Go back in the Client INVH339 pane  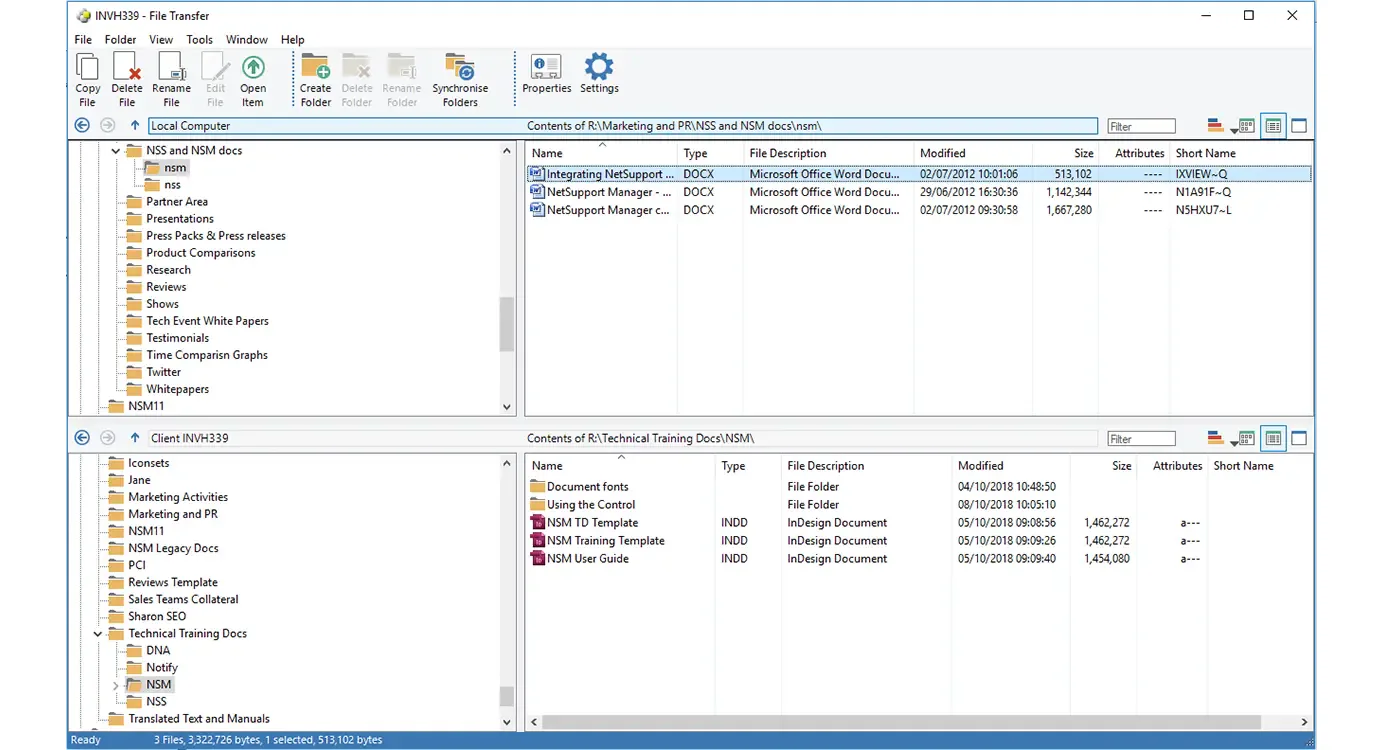[x=82, y=438]
